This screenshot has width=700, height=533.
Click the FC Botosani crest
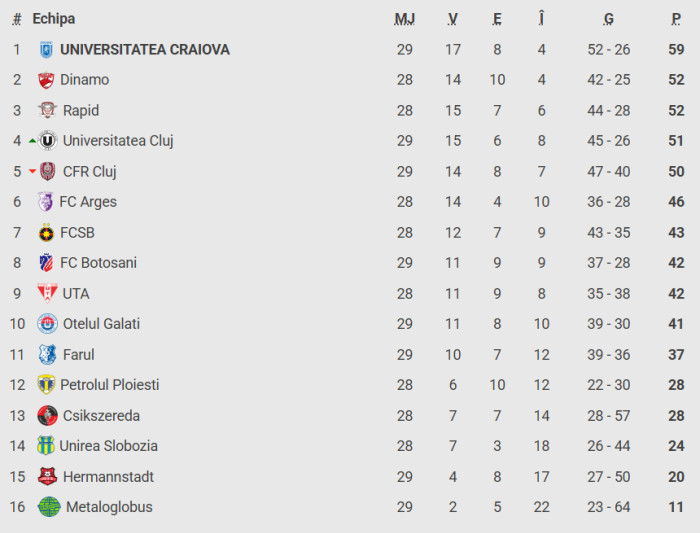(x=45, y=263)
